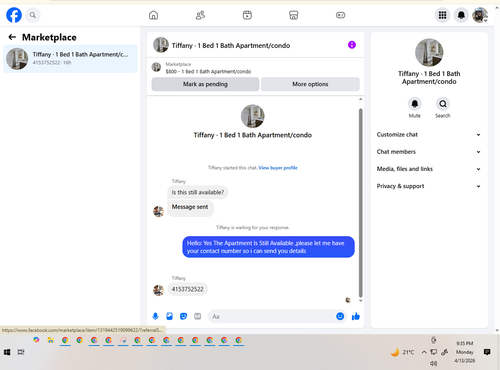Image resolution: width=500 pixels, height=370 pixels.
Task: Open File Explorer from the taskbar
Action: (x=50, y=340)
